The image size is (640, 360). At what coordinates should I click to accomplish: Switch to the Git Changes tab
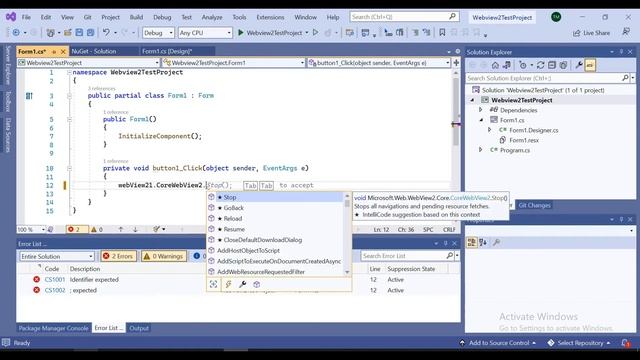(x=534, y=205)
